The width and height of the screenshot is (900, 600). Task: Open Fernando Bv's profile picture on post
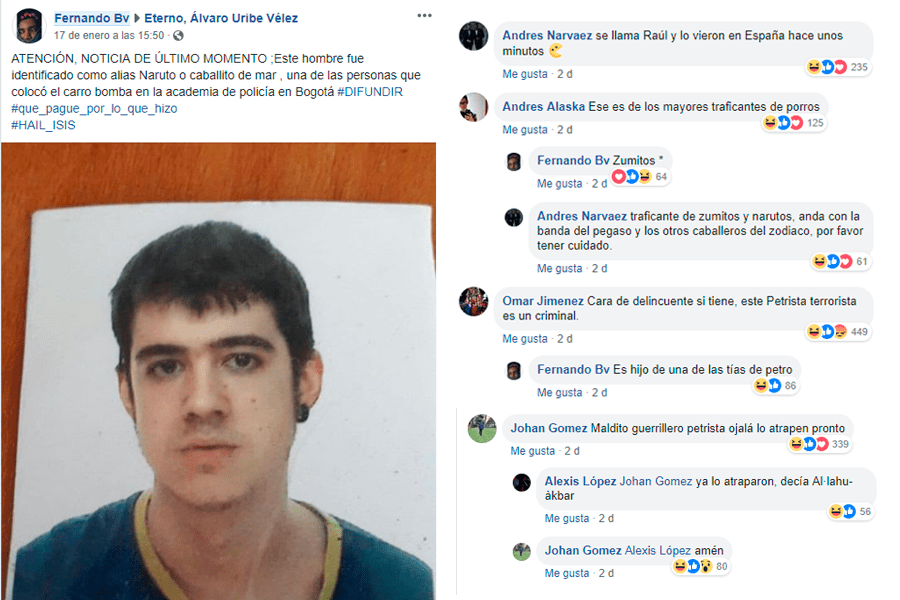[29, 26]
